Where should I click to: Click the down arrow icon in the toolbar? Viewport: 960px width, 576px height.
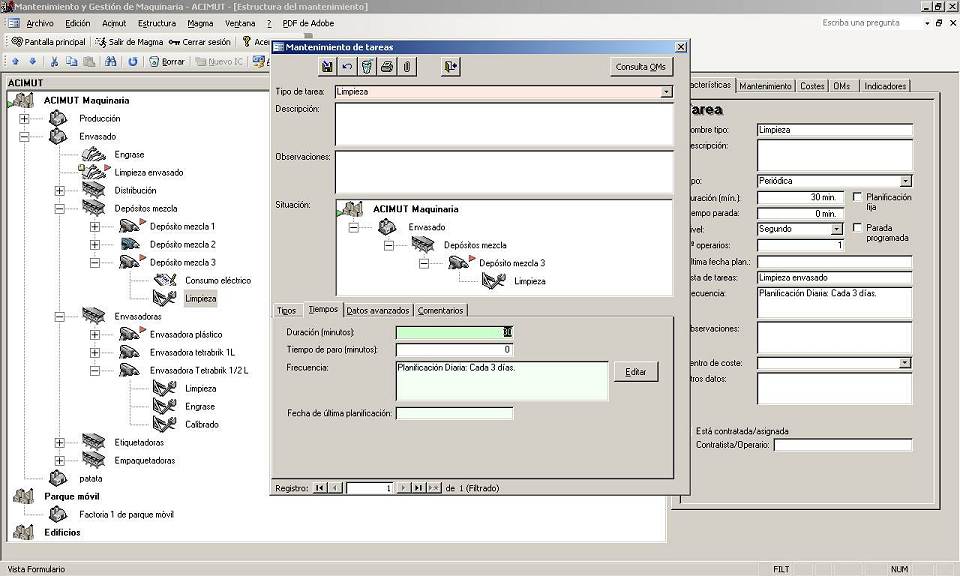coord(33,61)
